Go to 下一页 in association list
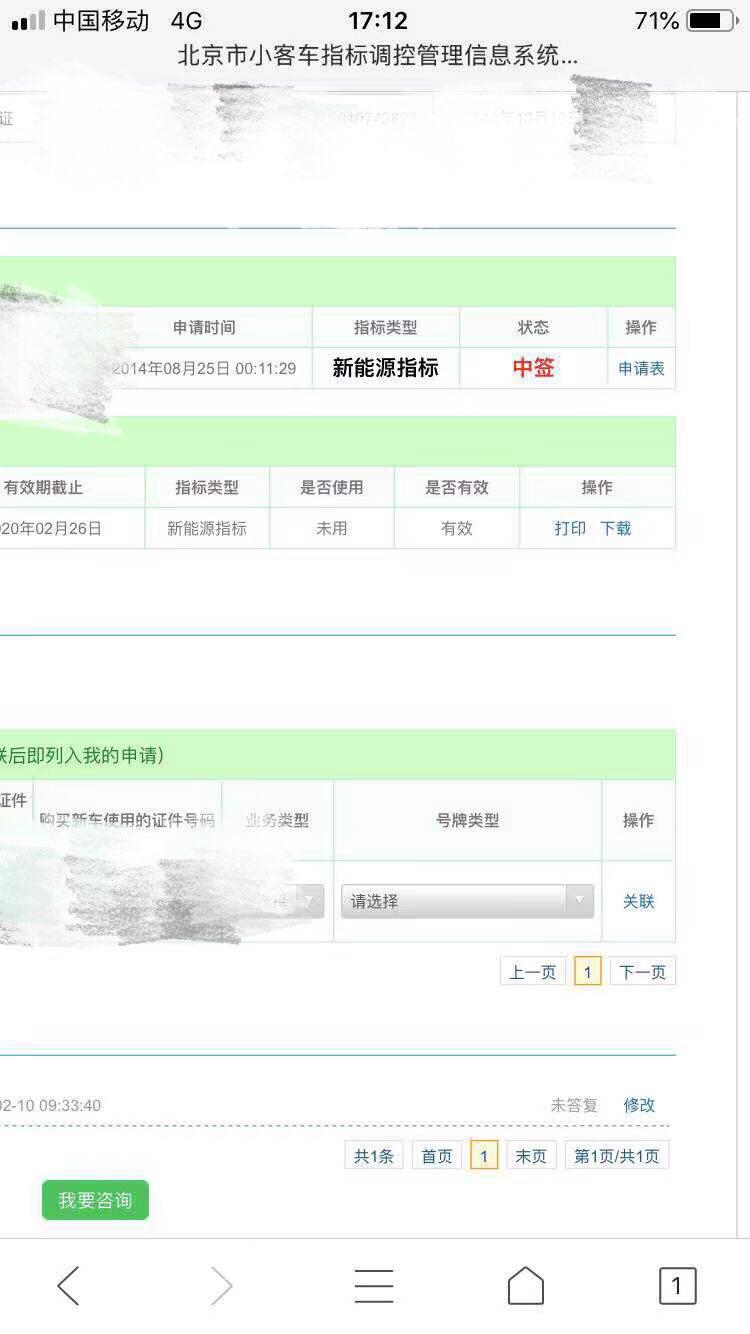Viewport: 750px width, 1334px height. pos(643,972)
